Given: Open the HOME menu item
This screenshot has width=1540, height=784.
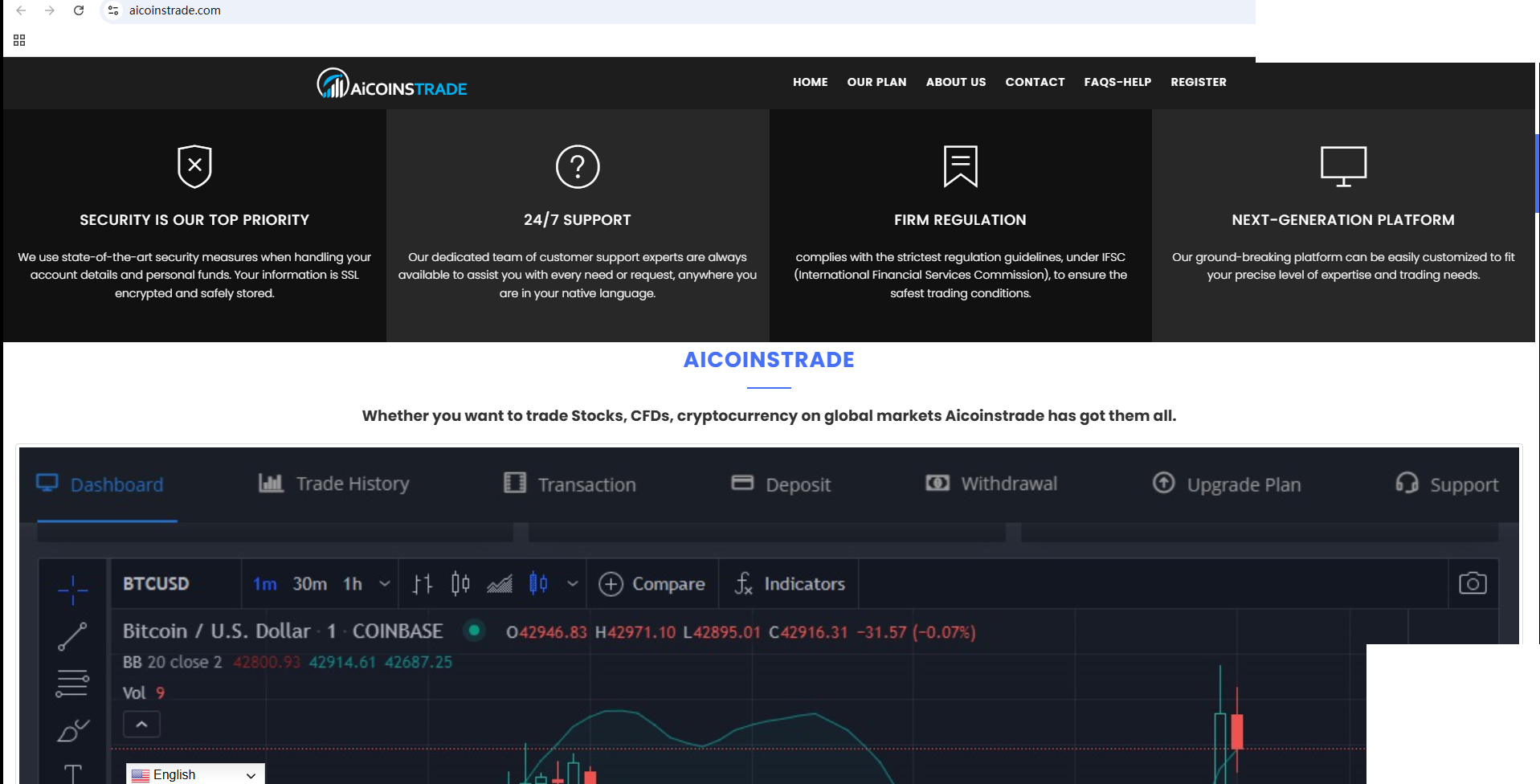Looking at the screenshot, I should 810,82.
